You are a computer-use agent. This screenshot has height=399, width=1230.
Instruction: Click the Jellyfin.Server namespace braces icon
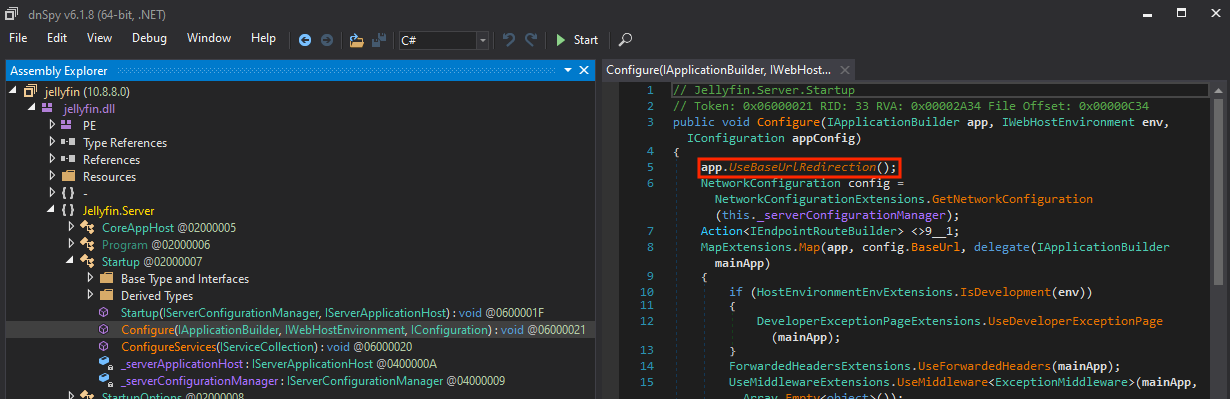click(67, 210)
